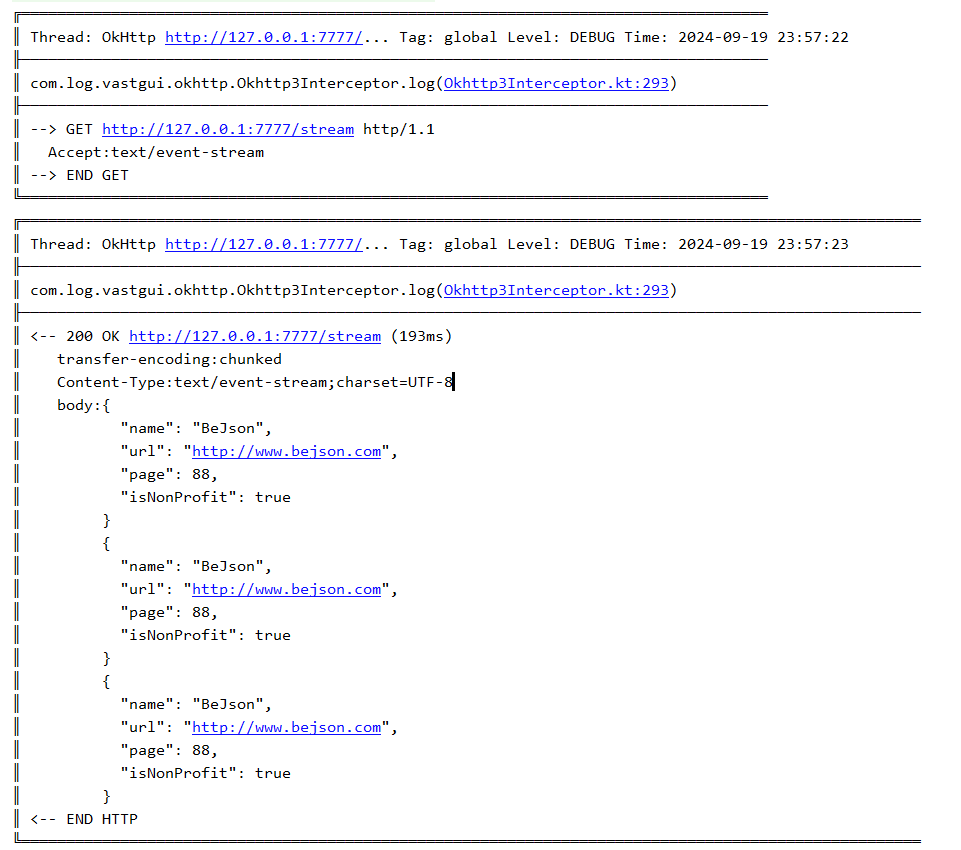The height and width of the screenshot is (850, 961).
Task: Follow the GET http://127.0.0.1:7777/stream link
Action: (227, 129)
